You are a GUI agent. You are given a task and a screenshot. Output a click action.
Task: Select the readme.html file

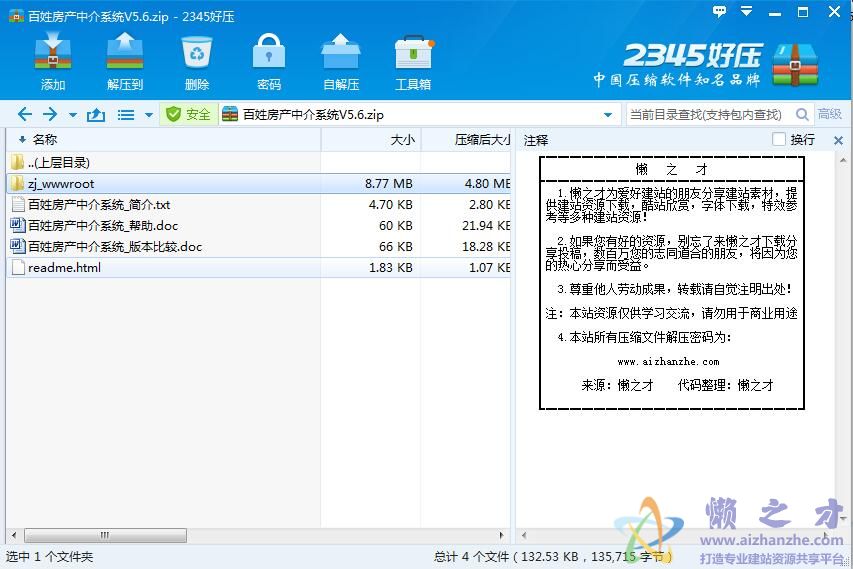[x=258, y=268]
